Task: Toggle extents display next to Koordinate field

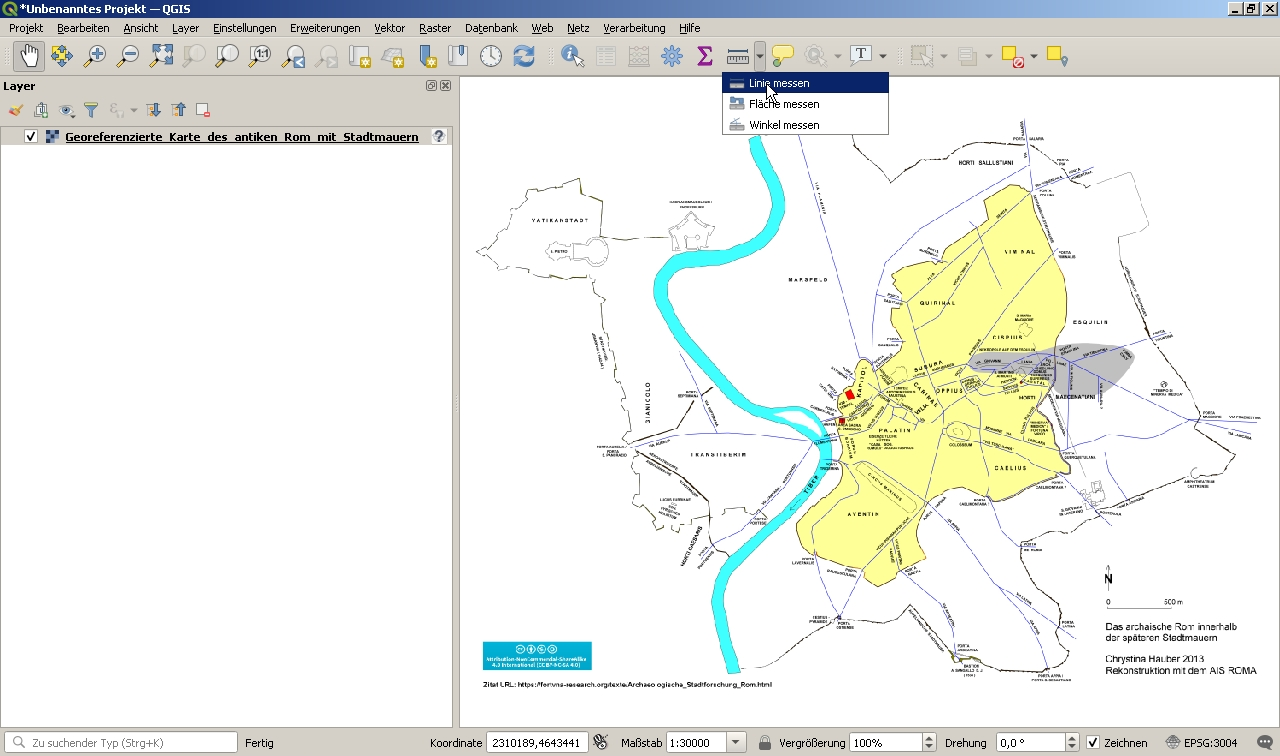Action: tap(600, 742)
